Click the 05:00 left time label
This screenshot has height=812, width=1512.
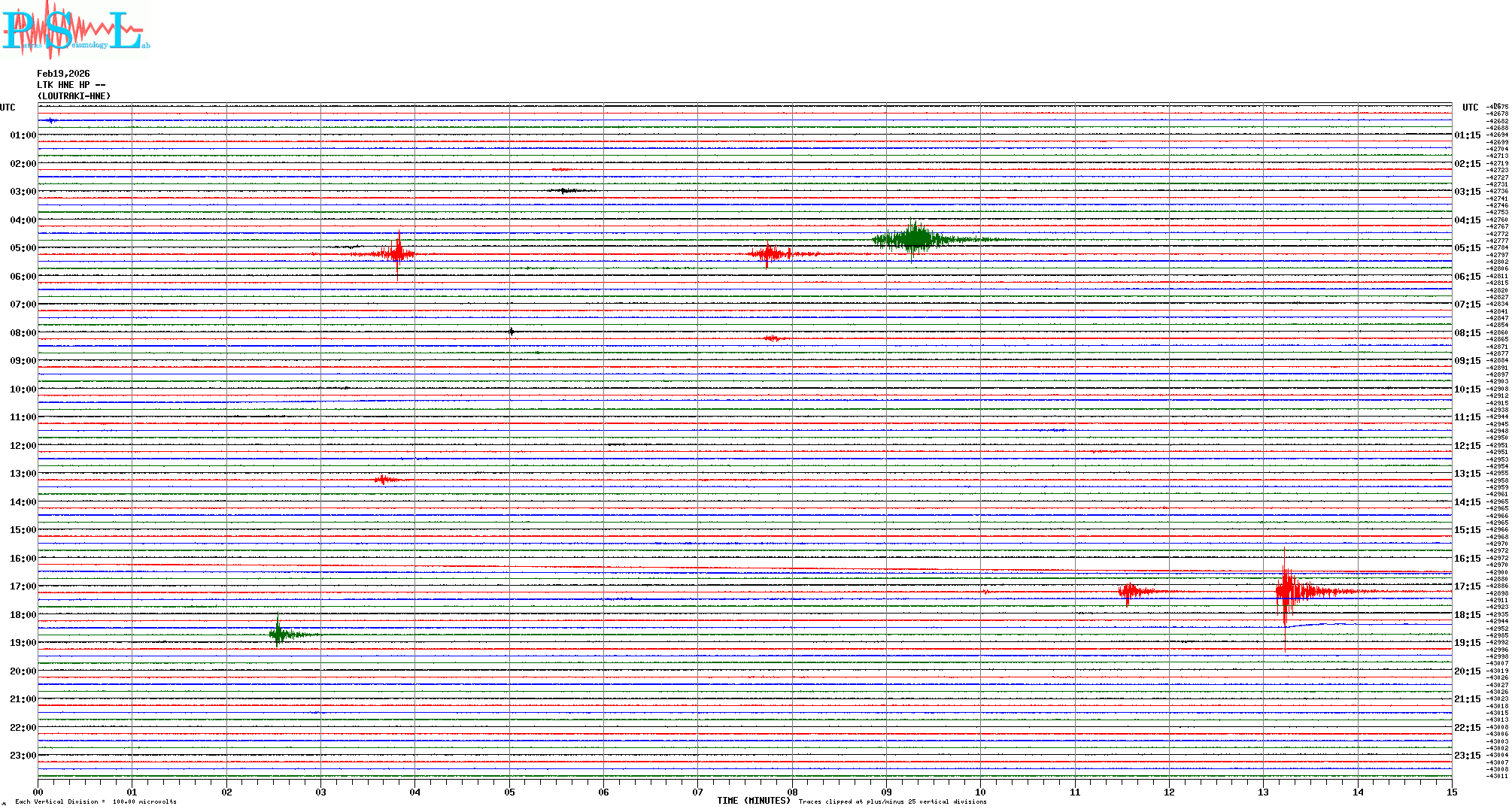tap(23, 248)
